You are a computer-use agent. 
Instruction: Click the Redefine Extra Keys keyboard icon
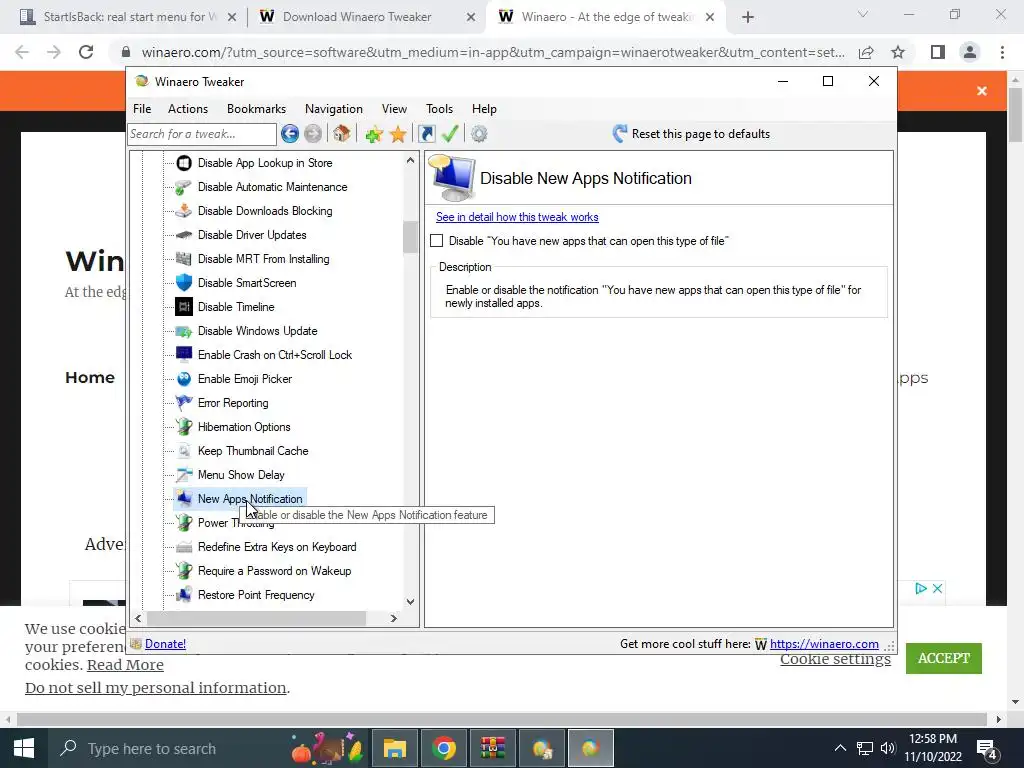click(184, 547)
